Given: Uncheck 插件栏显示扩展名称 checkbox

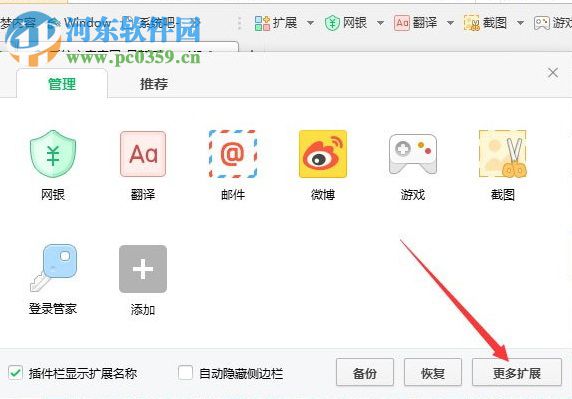Looking at the screenshot, I should click(x=16, y=373).
